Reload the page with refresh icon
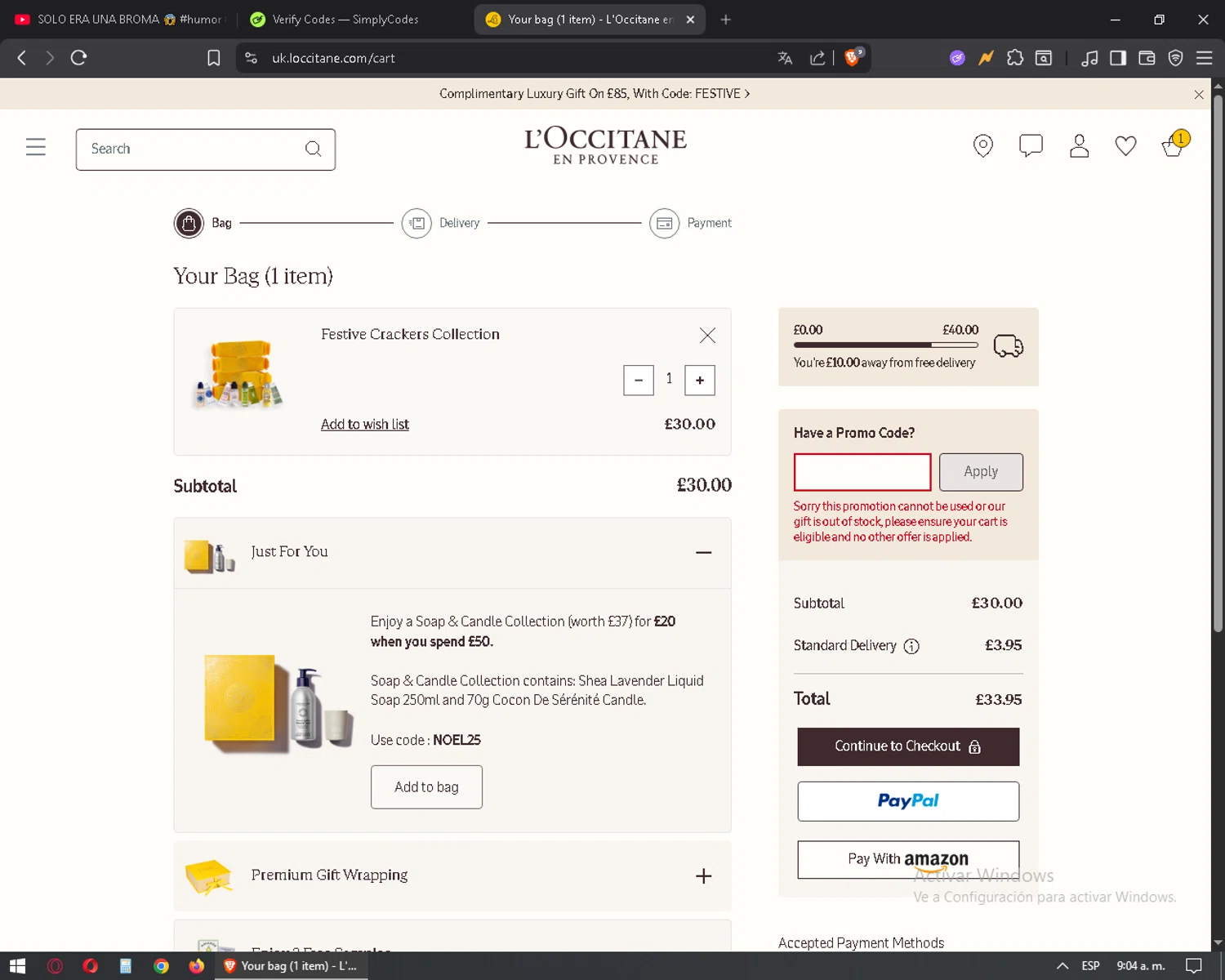This screenshot has height=980, width=1225. click(x=78, y=58)
